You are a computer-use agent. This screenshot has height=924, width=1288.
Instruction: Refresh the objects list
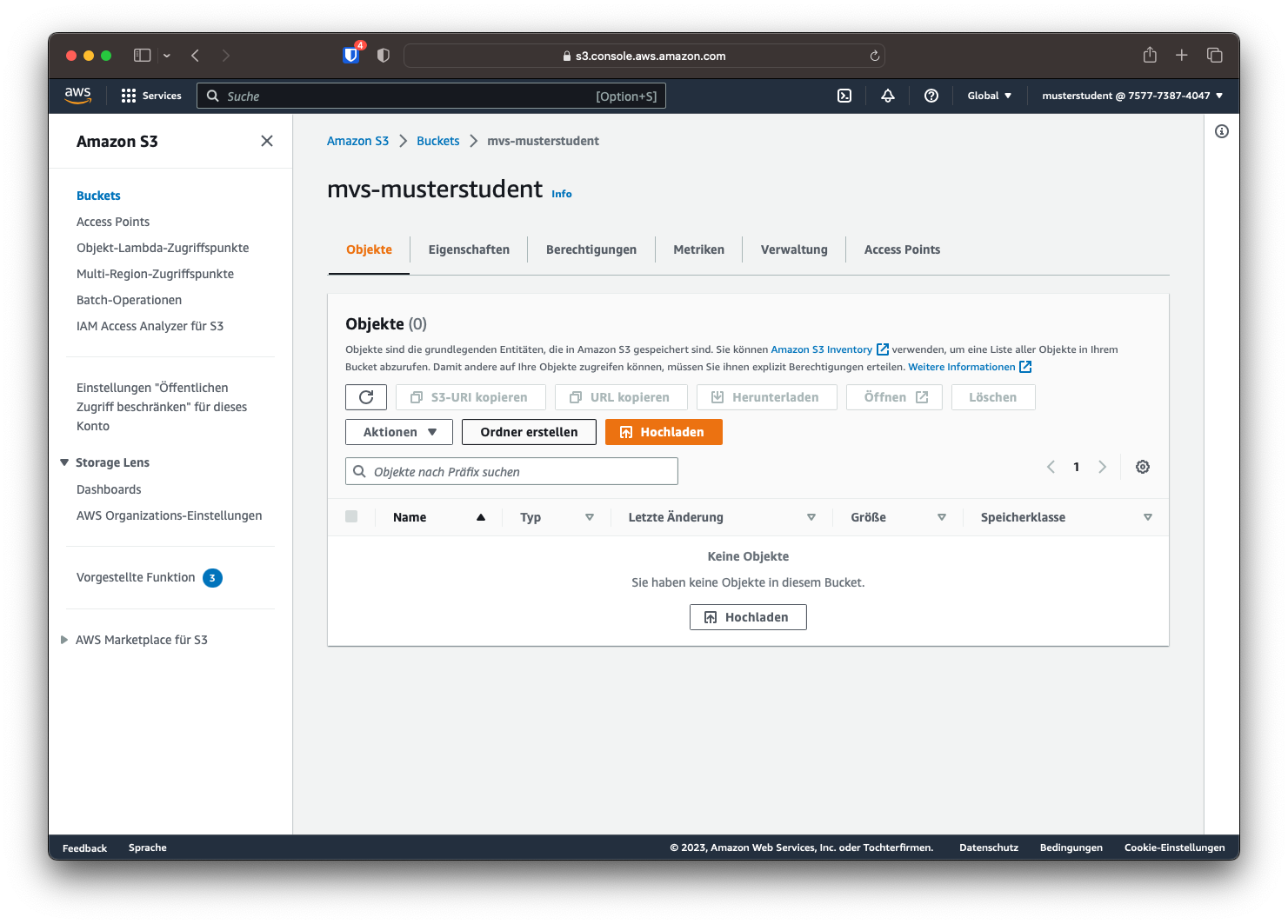[x=366, y=397]
